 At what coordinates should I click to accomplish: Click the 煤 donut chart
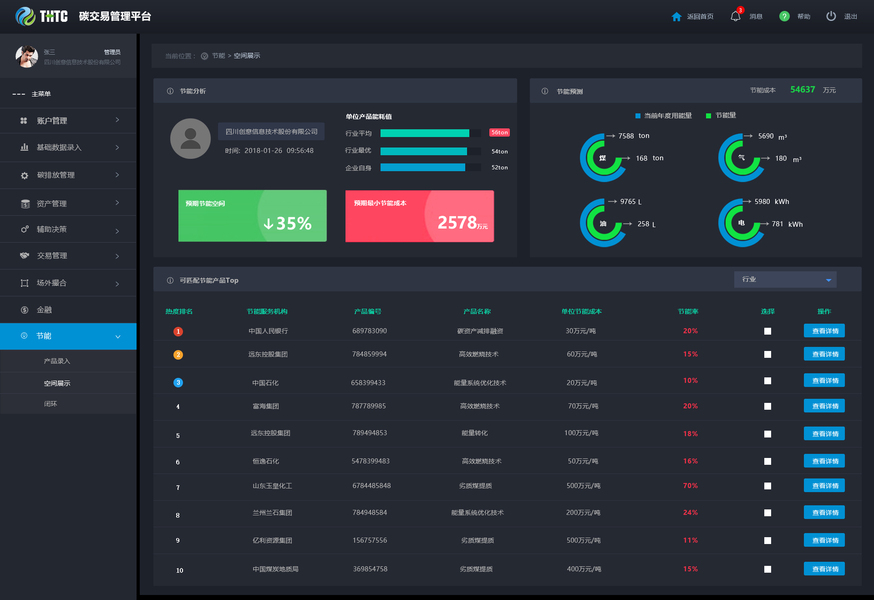point(603,158)
